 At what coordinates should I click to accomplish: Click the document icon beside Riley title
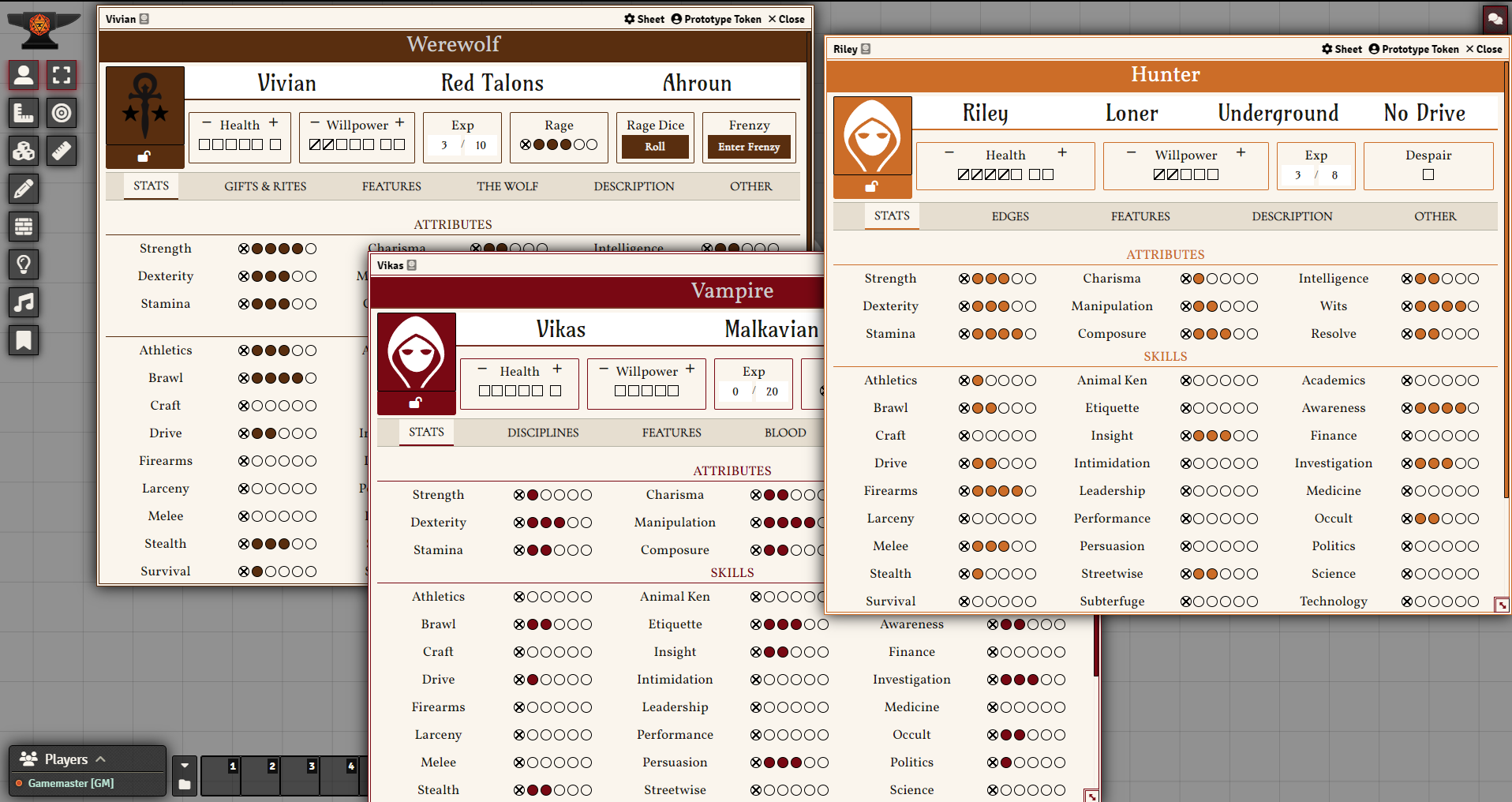(866, 49)
